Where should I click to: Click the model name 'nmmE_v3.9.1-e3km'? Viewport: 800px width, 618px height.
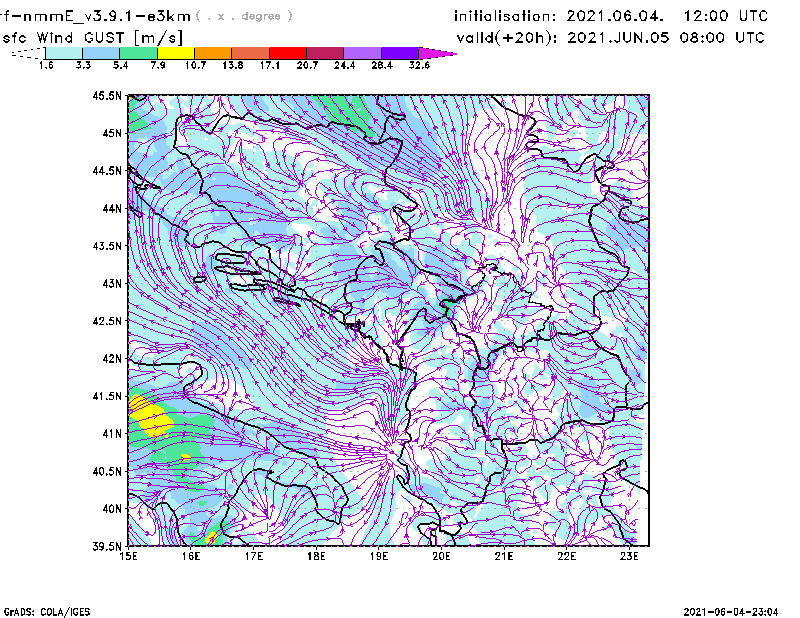click(x=107, y=16)
